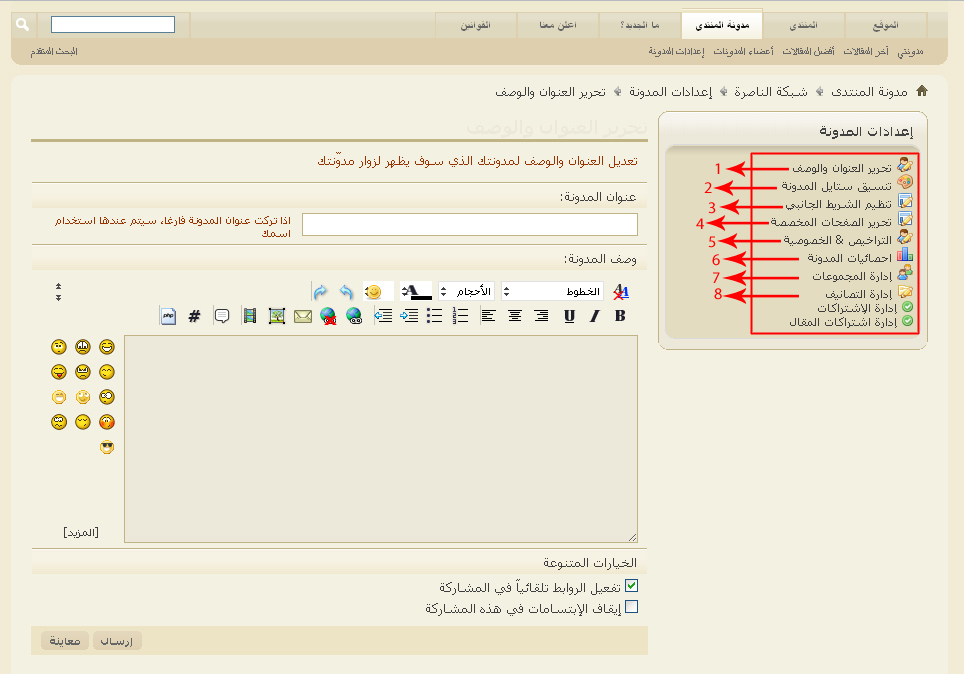
Task: Toggle underline with the U icon
Action: [569, 316]
